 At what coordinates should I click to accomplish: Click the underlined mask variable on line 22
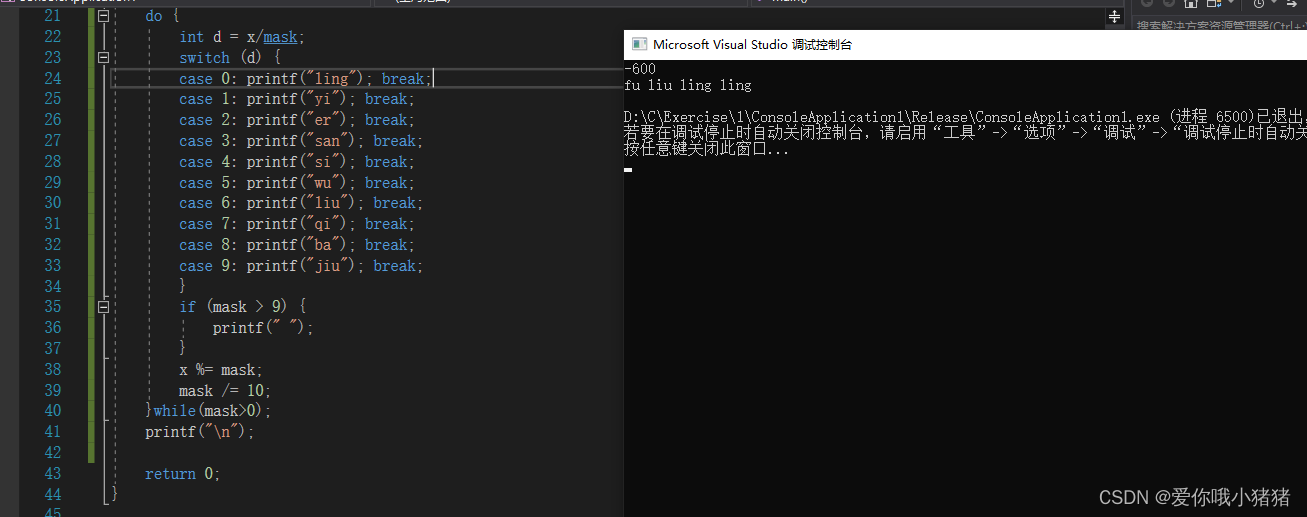[x=281, y=37]
